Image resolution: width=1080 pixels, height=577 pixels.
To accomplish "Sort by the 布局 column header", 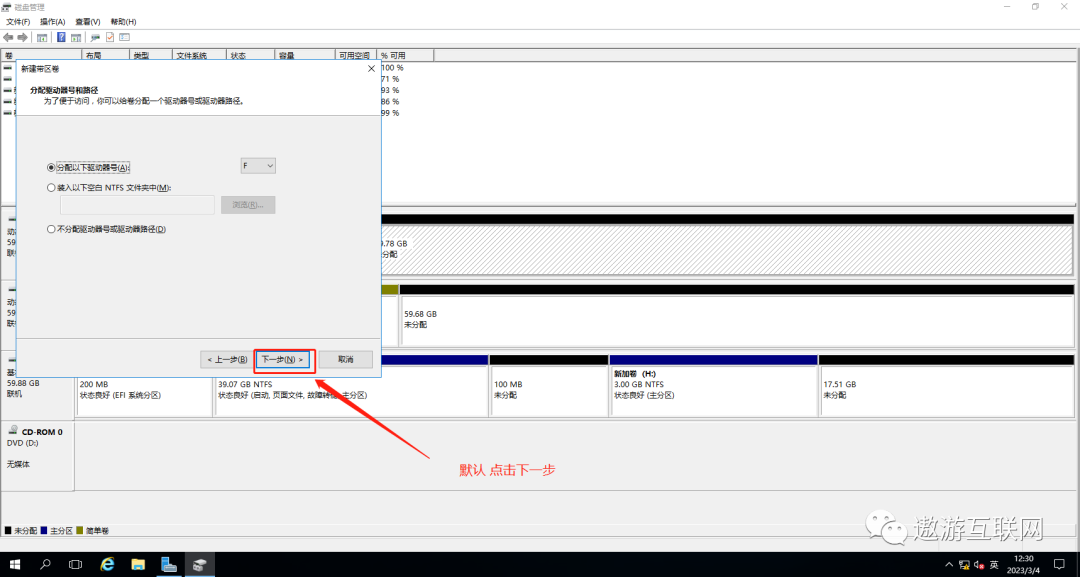I will pos(106,55).
